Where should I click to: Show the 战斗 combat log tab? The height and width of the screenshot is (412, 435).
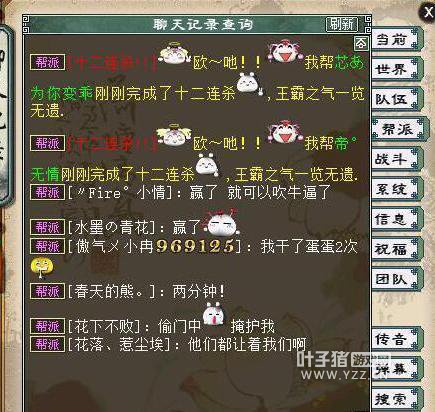[395, 159]
